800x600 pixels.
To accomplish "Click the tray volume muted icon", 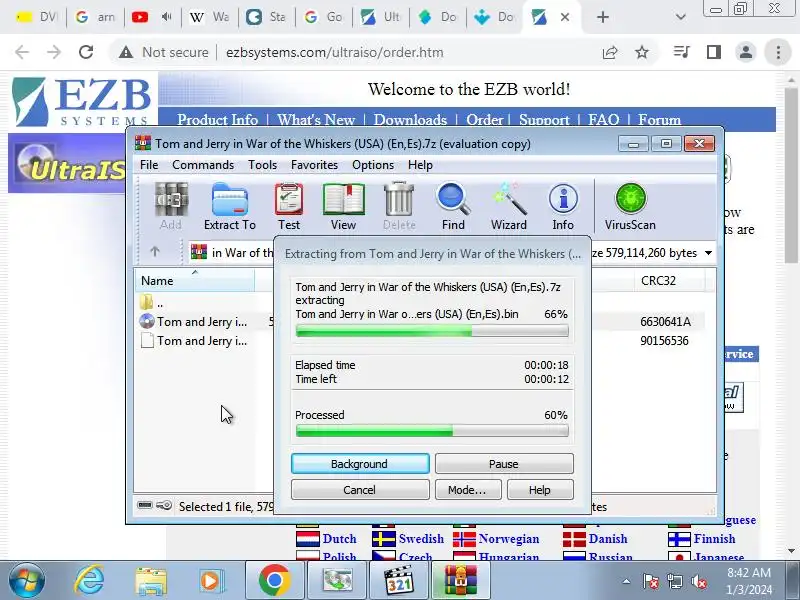I will (x=699, y=581).
